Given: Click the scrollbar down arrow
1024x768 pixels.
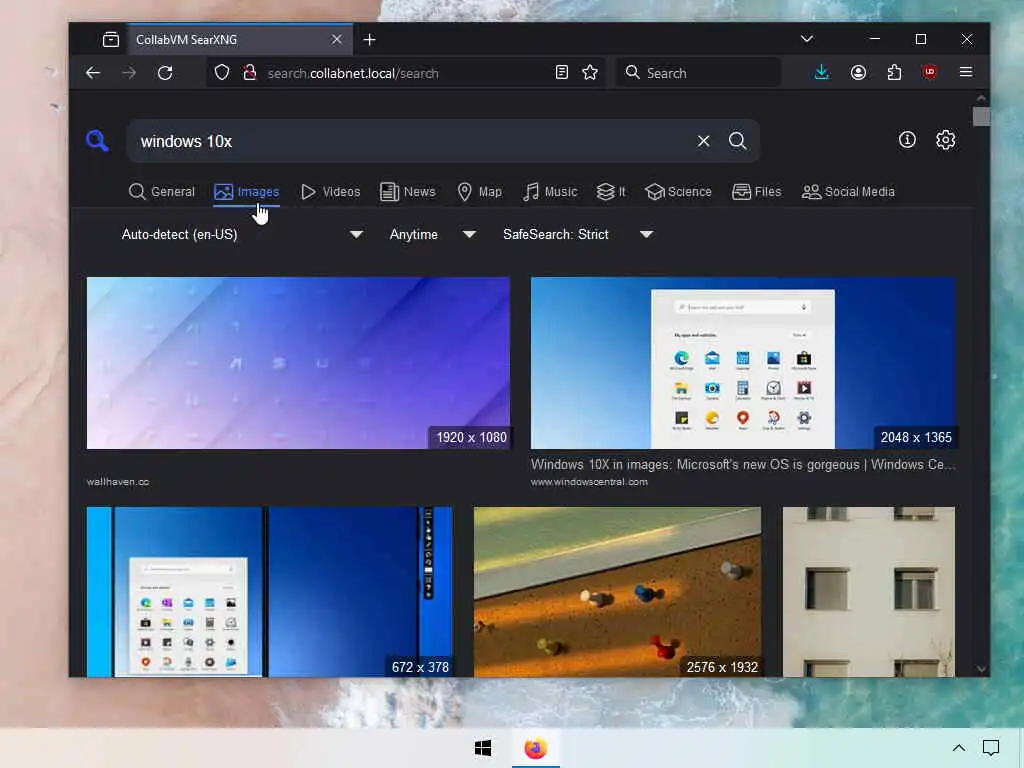Looking at the screenshot, I should click(981, 669).
